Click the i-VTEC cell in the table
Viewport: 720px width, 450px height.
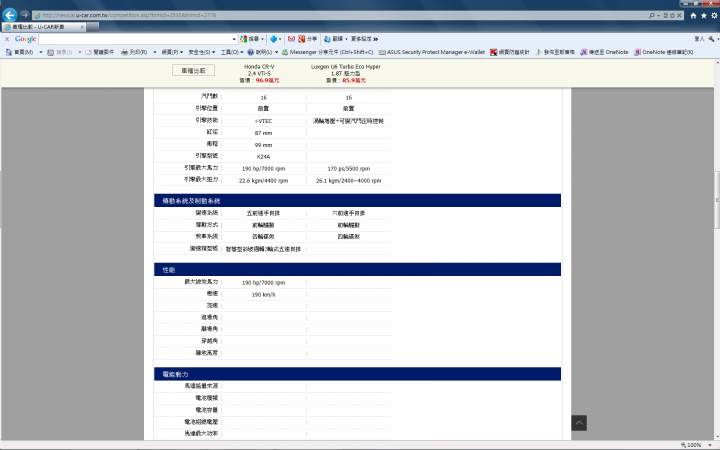click(x=264, y=121)
